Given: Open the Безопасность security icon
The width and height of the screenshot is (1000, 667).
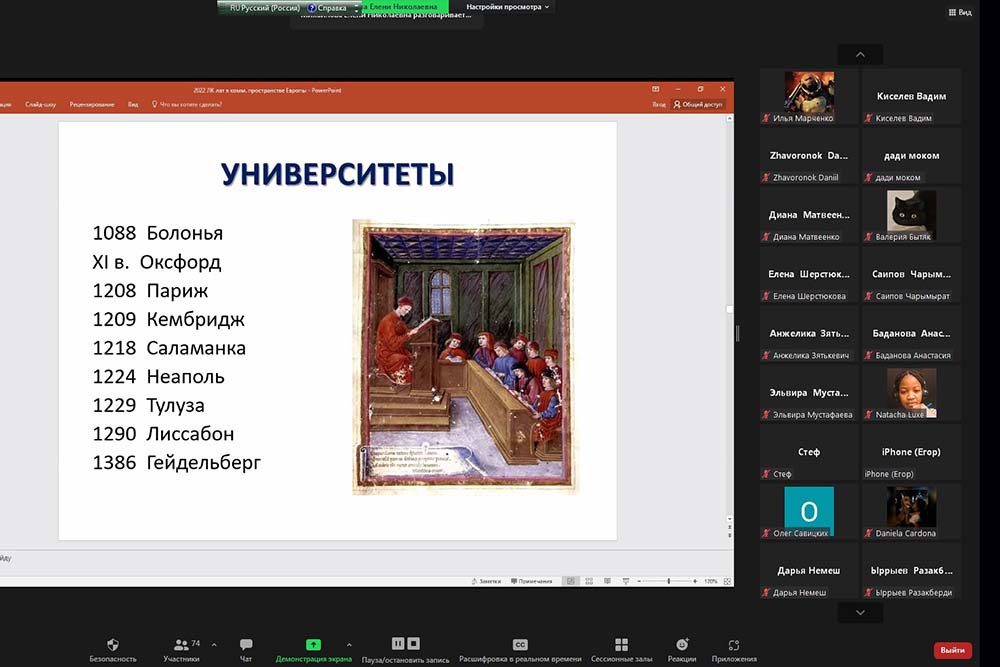Looking at the screenshot, I should [x=113, y=645].
